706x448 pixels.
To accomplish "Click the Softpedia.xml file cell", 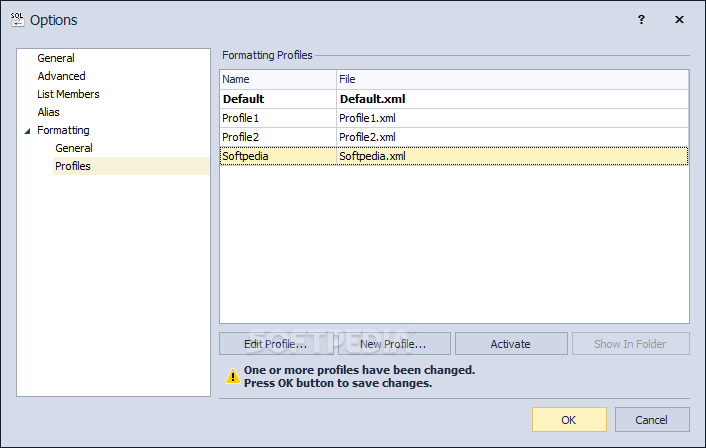I will point(372,156).
